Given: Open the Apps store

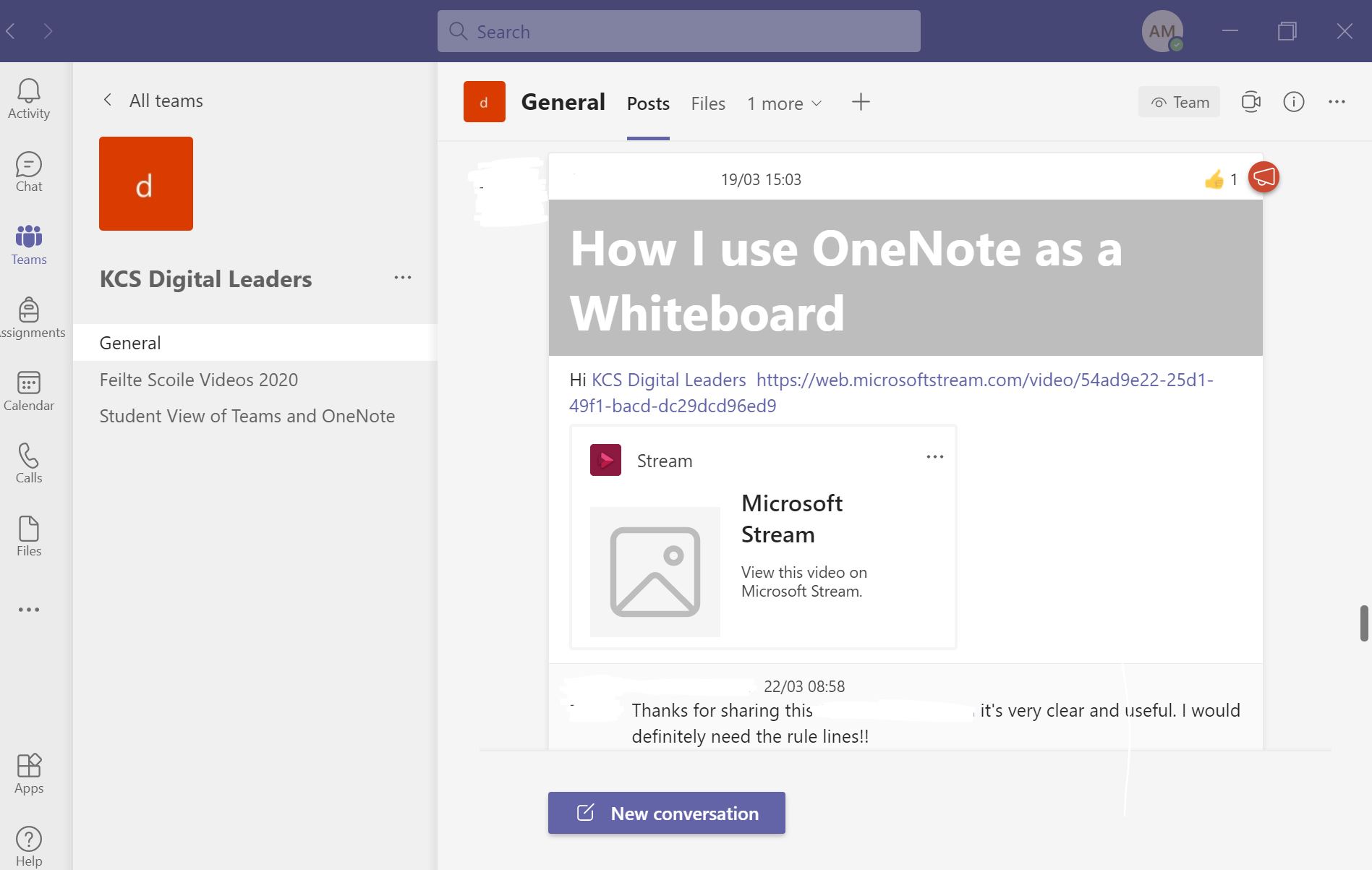Looking at the screenshot, I should pyautogui.click(x=29, y=774).
